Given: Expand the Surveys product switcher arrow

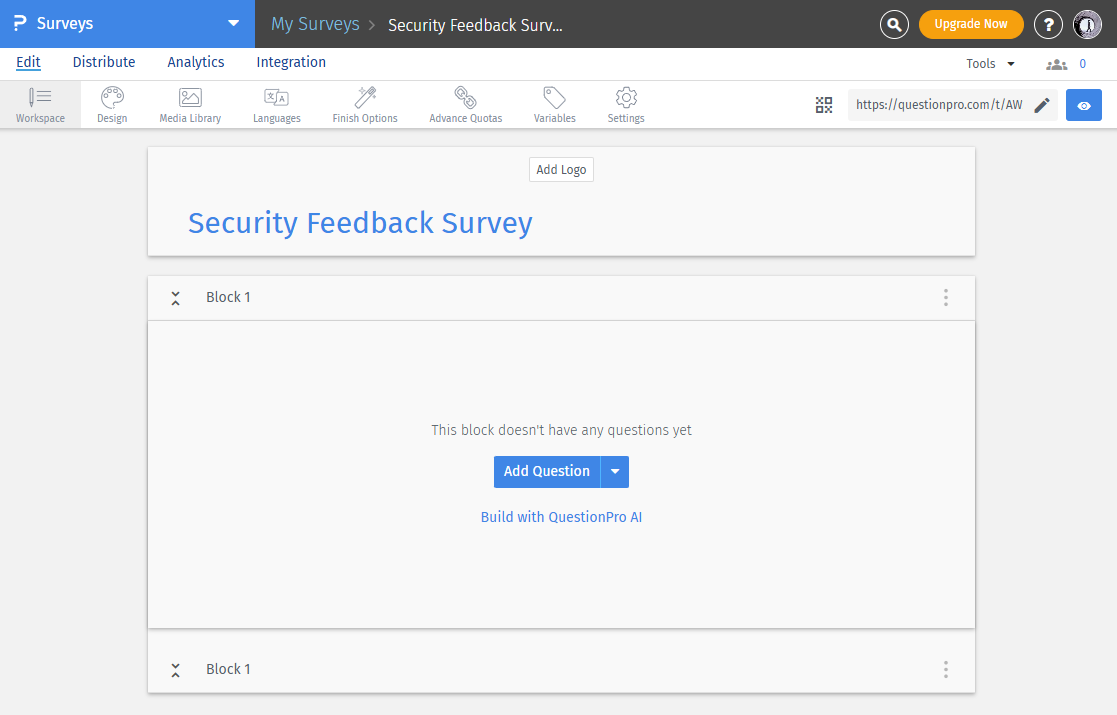Looking at the screenshot, I should coord(233,23).
